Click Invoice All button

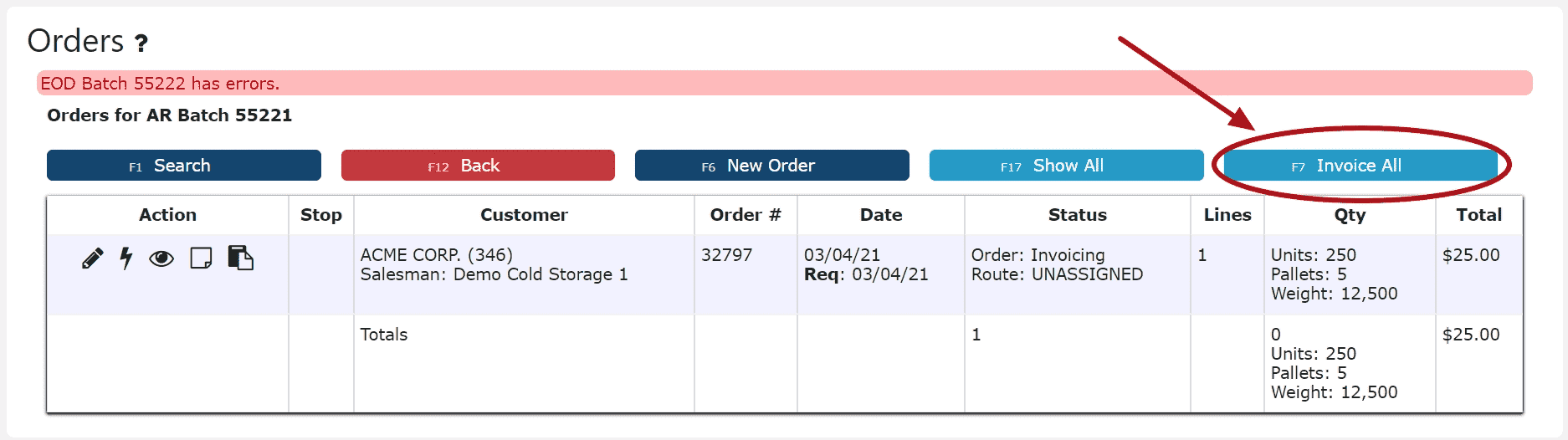tap(1360, 166)
